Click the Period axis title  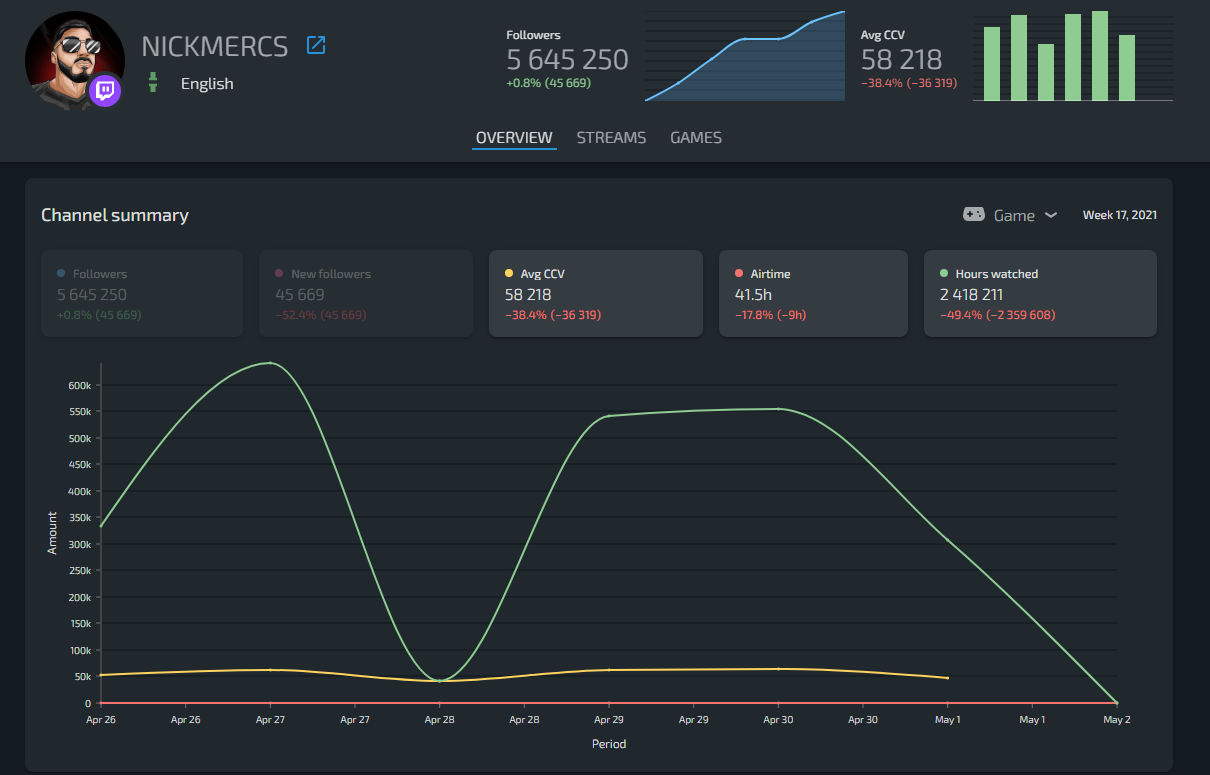[609, 744]
